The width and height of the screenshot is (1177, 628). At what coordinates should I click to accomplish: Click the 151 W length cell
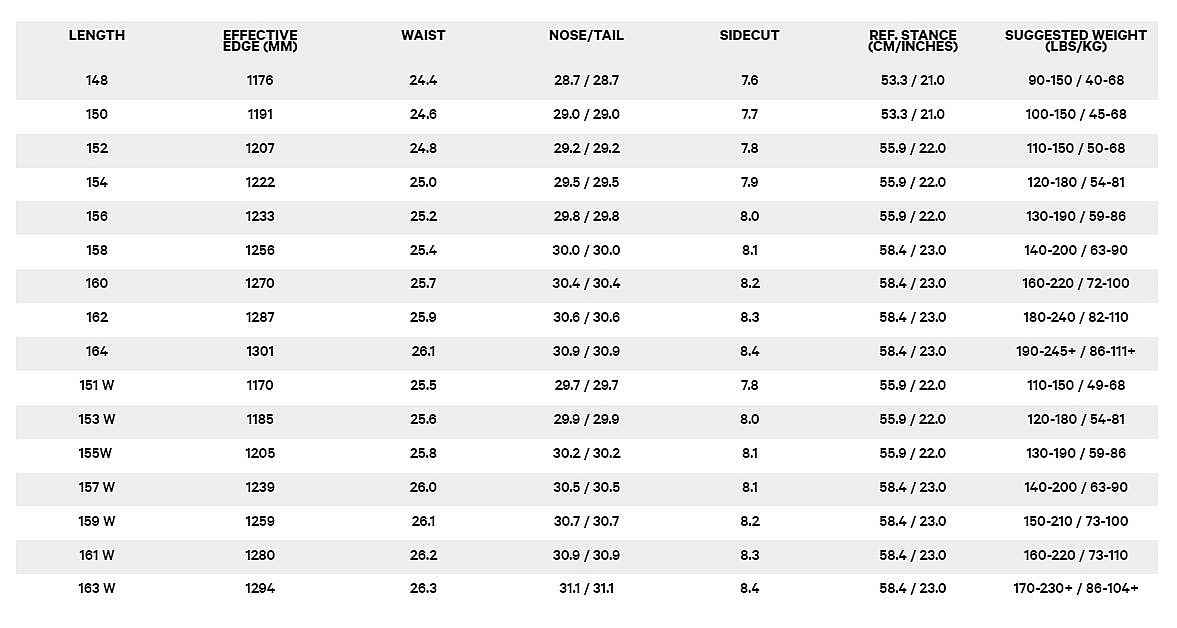[x=97, y=386]
